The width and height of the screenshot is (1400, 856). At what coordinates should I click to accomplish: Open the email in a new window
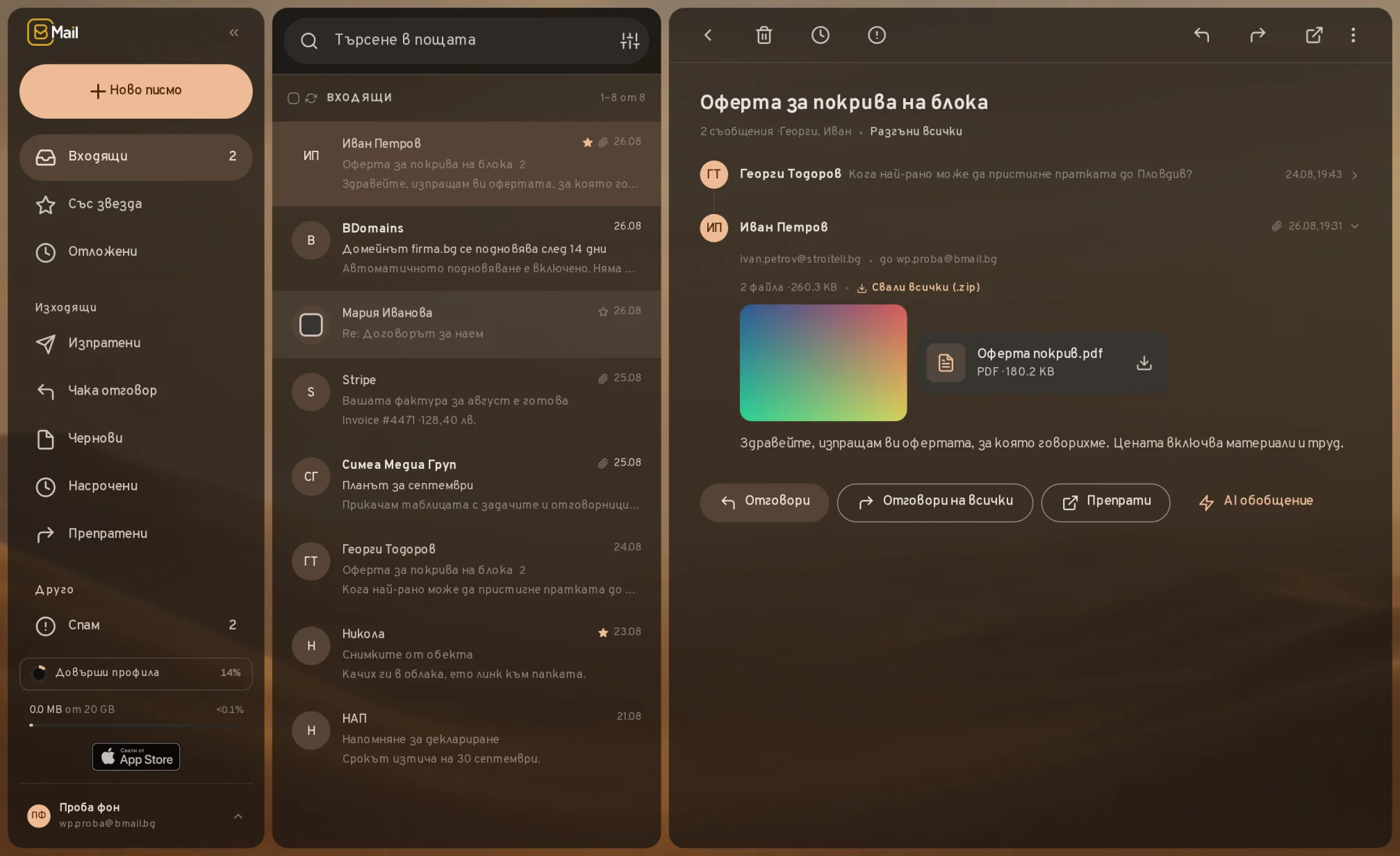coord(1314,35)
